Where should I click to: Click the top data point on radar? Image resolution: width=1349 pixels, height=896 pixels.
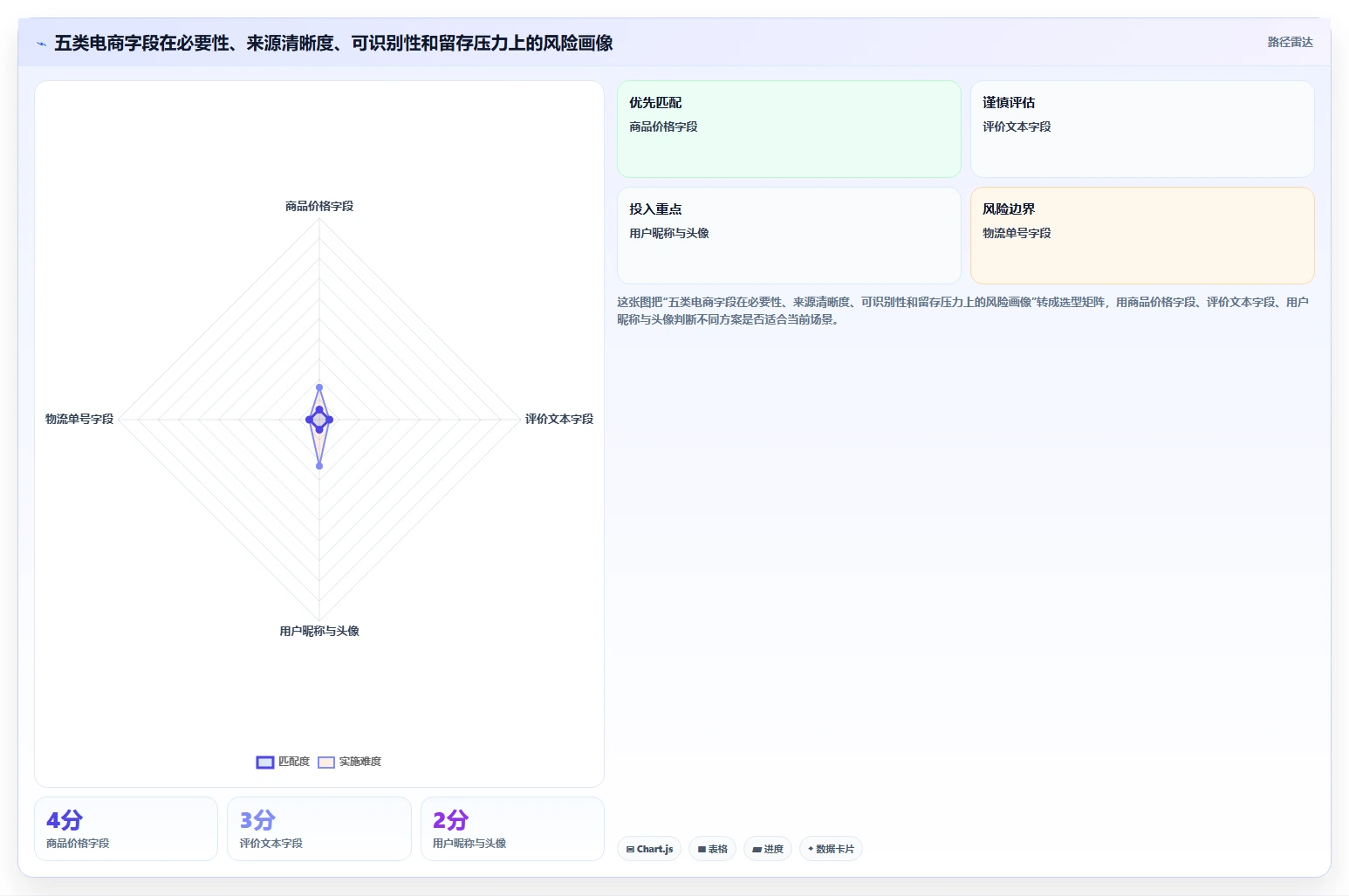[319, 387]
